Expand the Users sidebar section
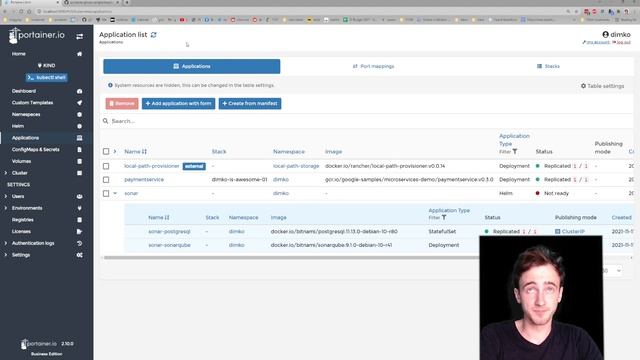The width and height of the screenshot is (640, 360). 6,197
